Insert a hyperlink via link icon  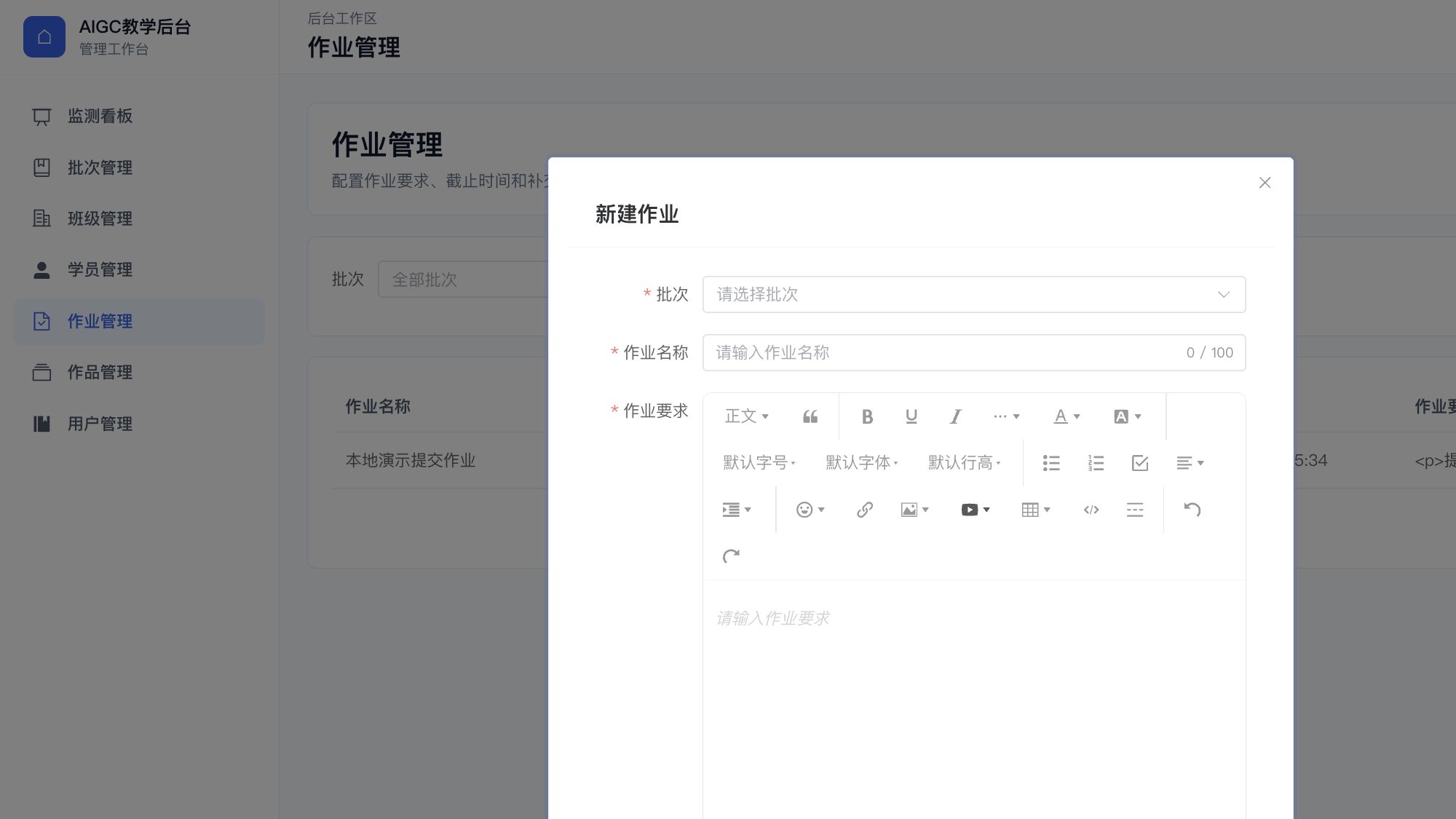(864, 510)
